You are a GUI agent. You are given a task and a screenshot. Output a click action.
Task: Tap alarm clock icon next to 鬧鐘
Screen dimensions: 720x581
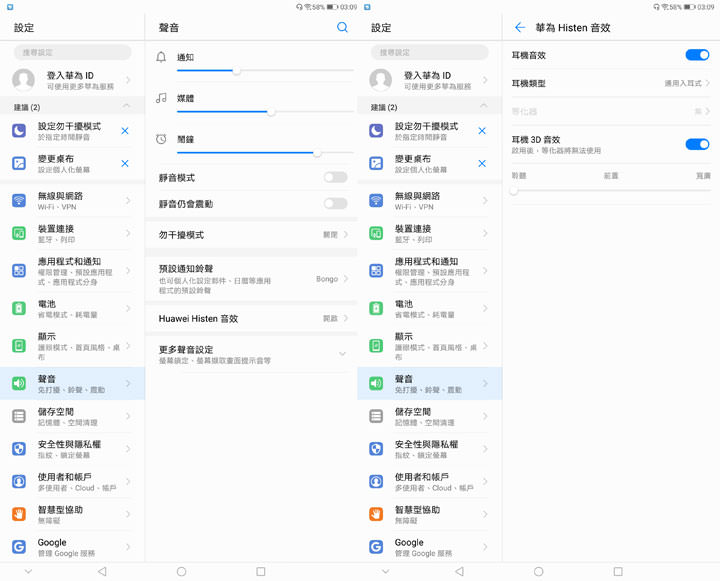pos(161,139)
